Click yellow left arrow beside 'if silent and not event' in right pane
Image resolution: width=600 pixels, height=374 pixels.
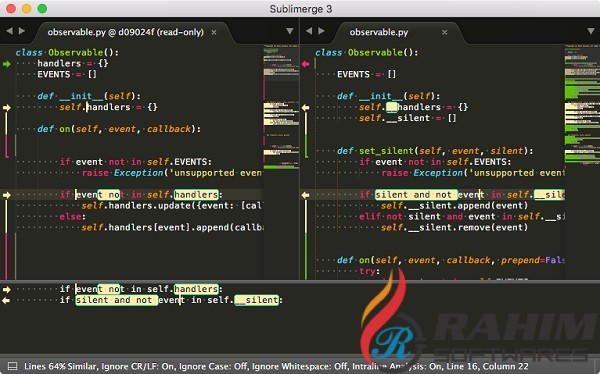[x=305, y=195]
